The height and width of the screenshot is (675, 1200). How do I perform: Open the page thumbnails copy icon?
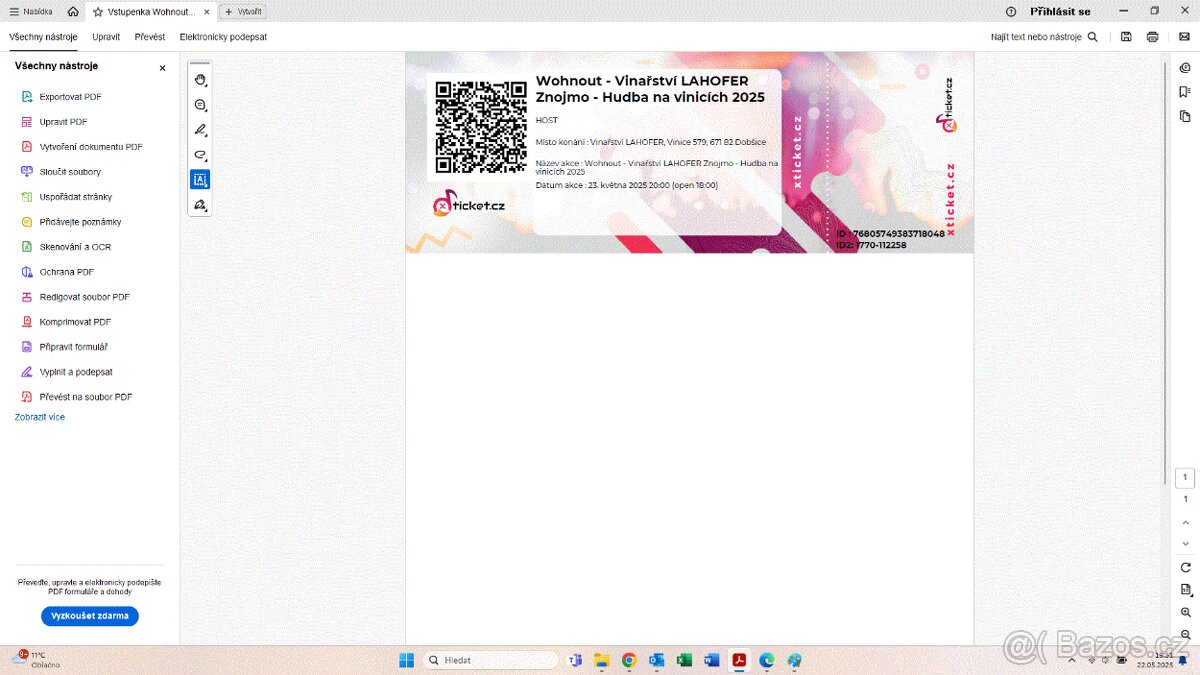(1185, 116)
